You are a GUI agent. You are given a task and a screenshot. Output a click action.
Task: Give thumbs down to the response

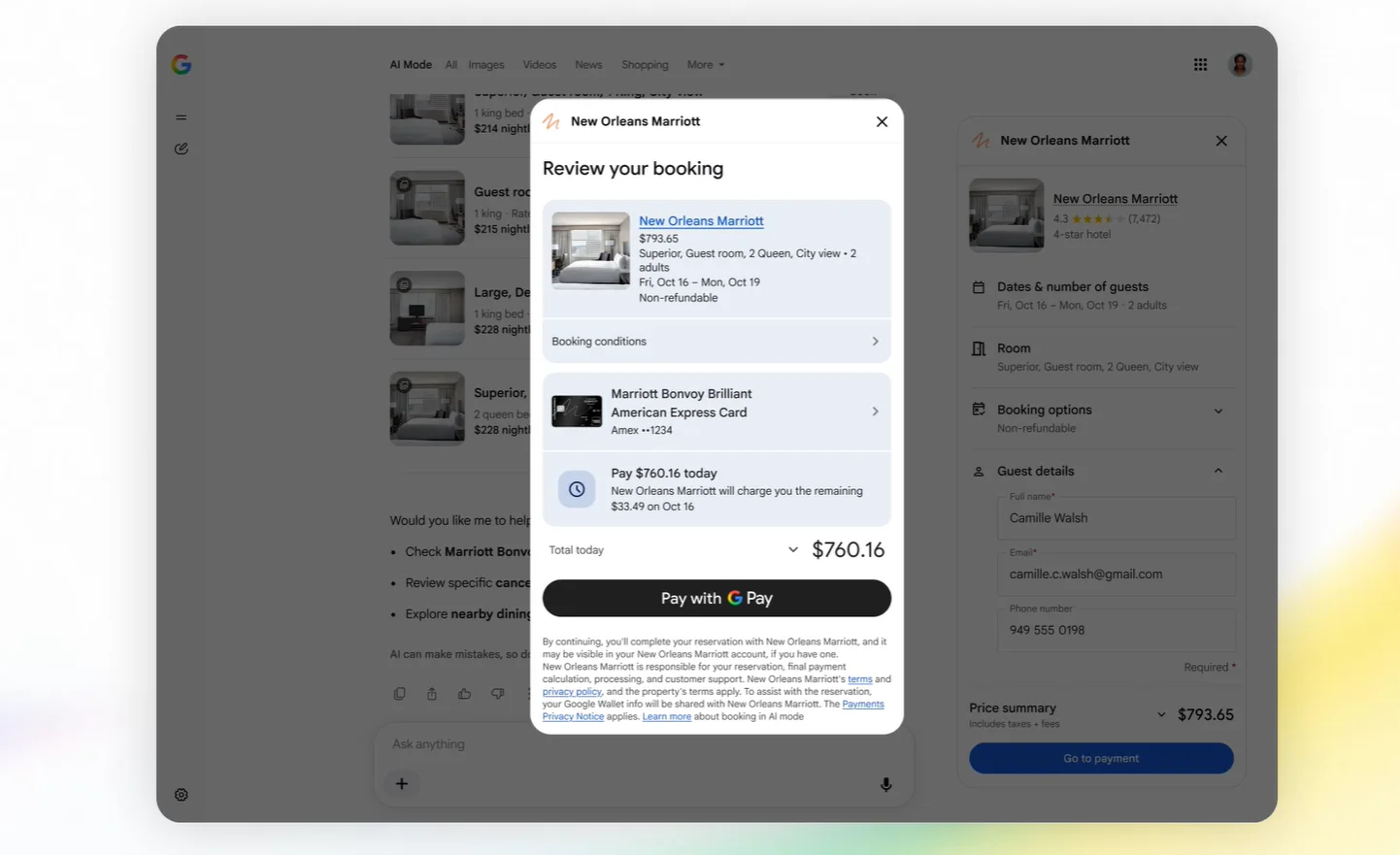click(x=498, y=694)
